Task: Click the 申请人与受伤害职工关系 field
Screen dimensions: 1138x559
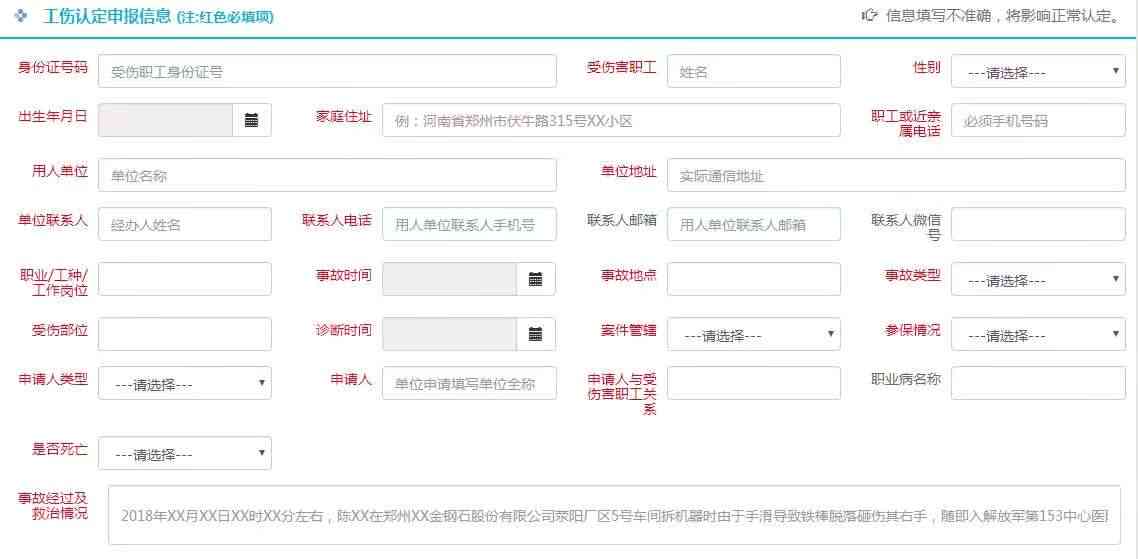Action: 754,383
